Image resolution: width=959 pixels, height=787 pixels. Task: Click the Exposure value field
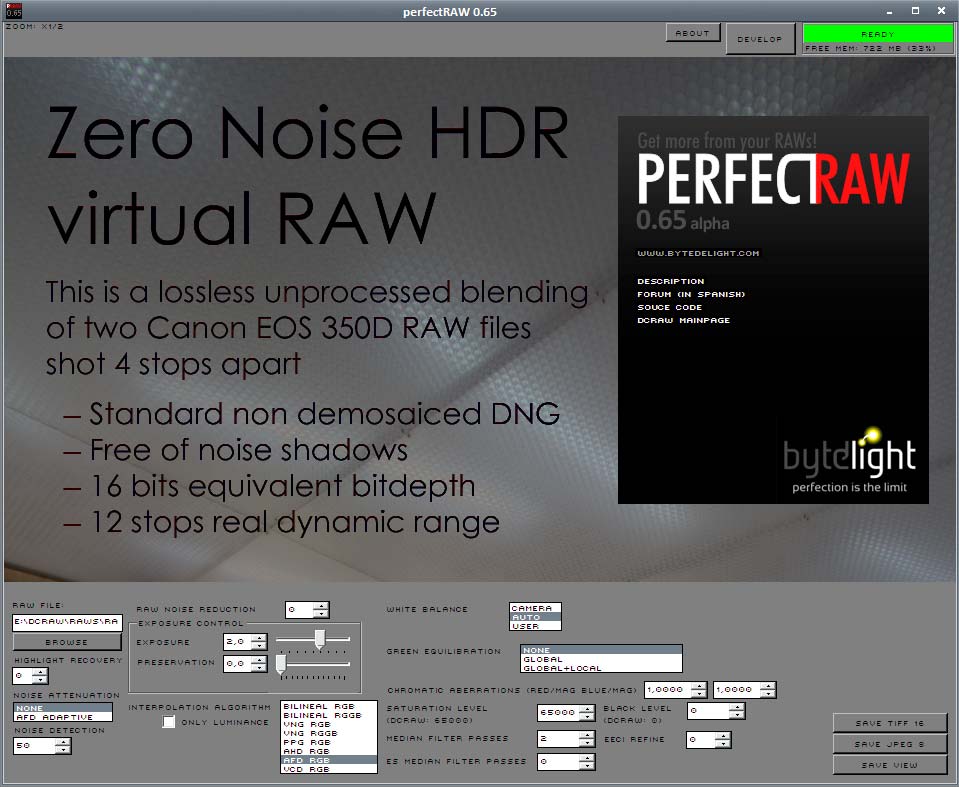238,641
